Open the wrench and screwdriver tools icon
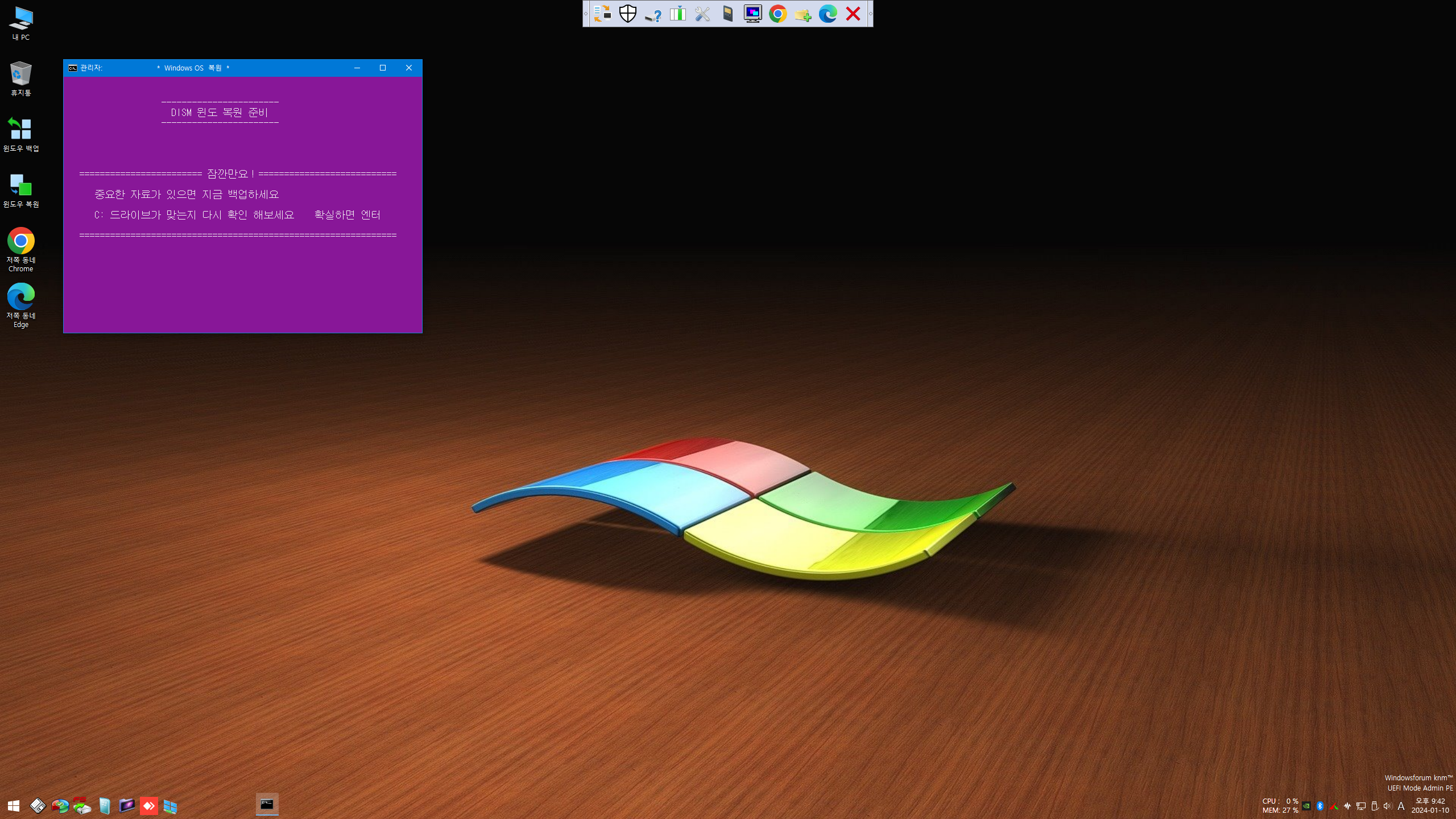The image size is (1456, 819). point(702,14)
